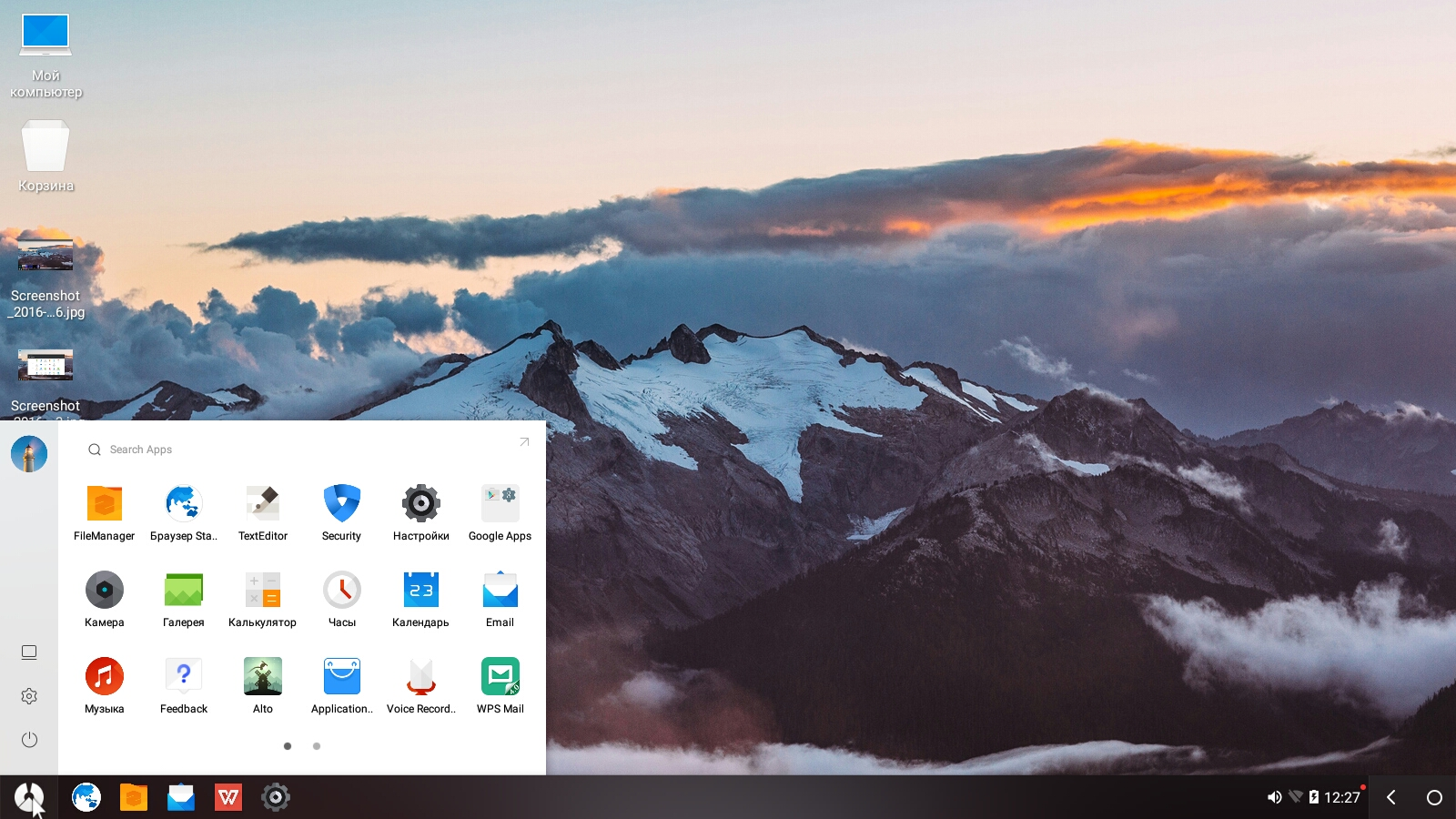The height and width of the screenshot is (819, 1456).
Task: Select Мой компьютер desktop icon
Action: pos(45,56)
